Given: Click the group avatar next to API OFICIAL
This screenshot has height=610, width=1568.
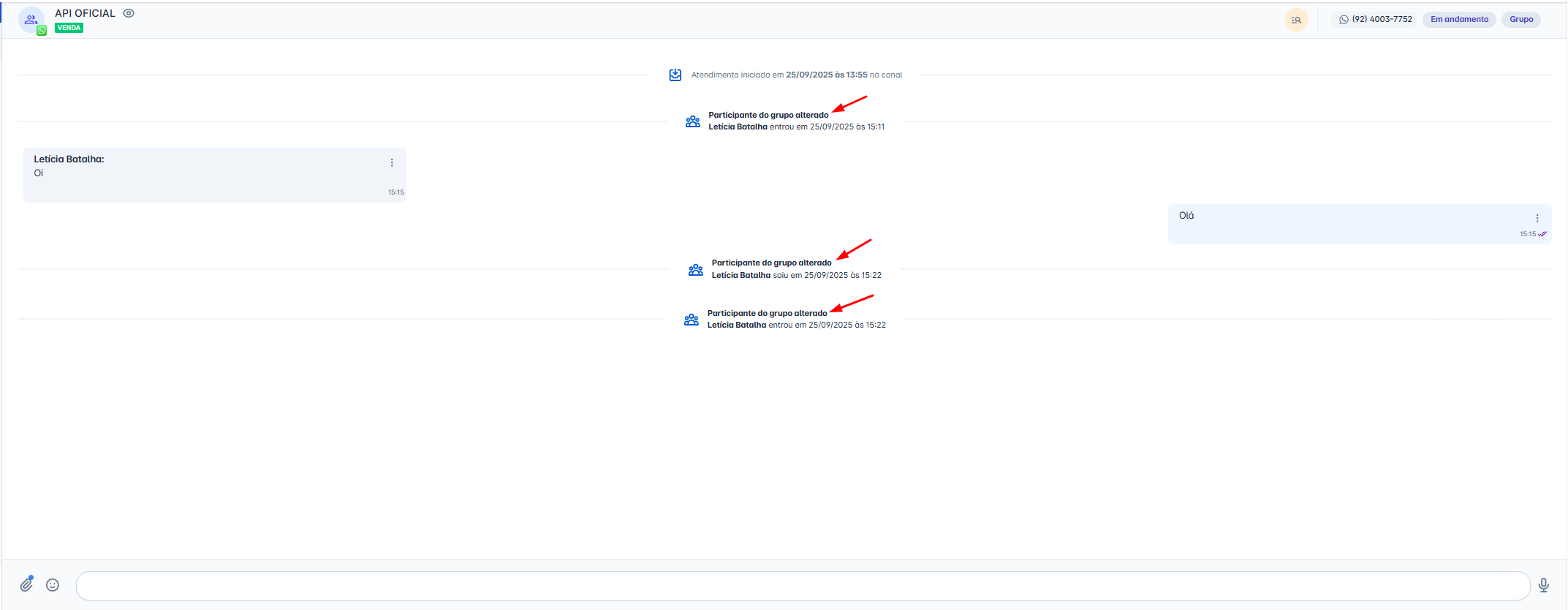Looking at the screenshot, I should pos(31,20).
